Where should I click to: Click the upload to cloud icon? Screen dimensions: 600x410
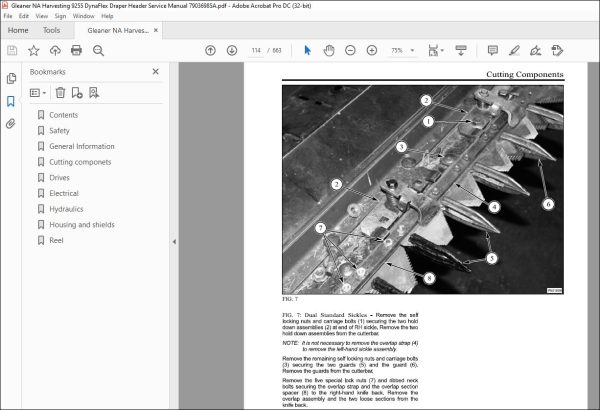(x=55, y=51)
